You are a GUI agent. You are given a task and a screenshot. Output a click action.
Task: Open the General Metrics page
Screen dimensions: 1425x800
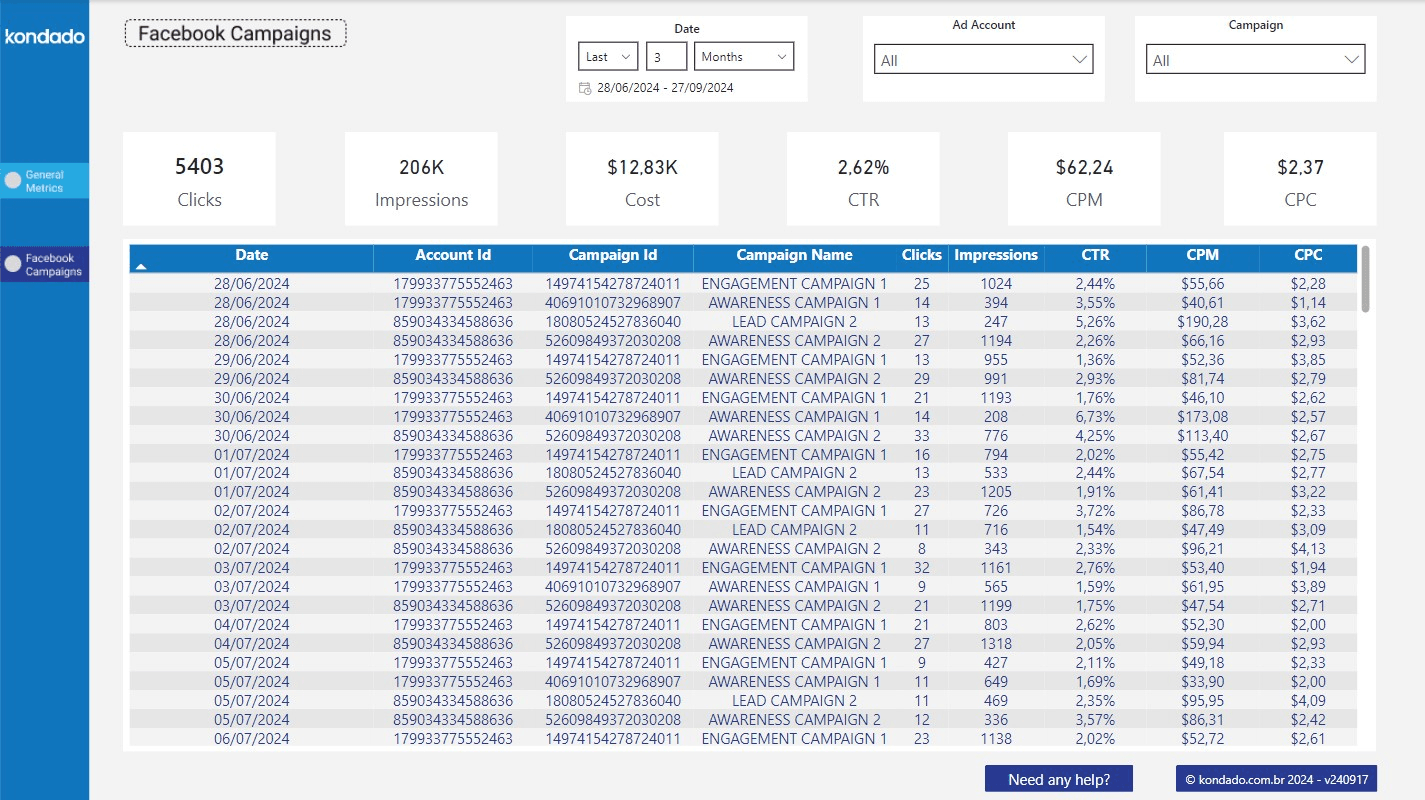pos(45,181)
